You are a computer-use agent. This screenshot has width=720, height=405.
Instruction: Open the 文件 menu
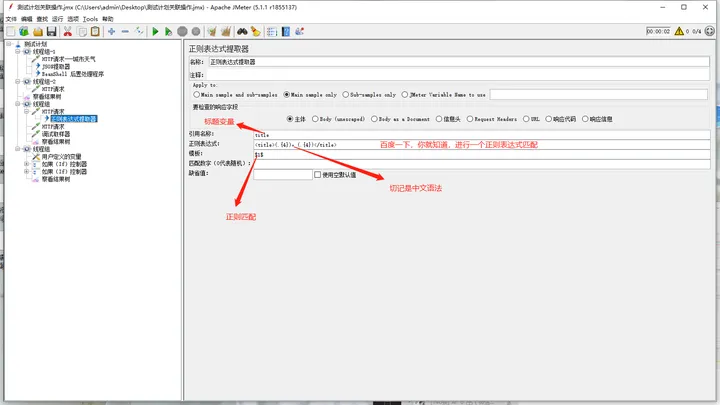click(x=11, y=19)
